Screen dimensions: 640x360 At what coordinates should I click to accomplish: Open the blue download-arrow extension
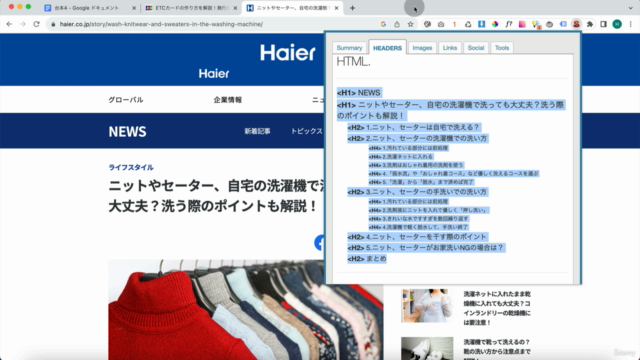[x=482, y=24]
